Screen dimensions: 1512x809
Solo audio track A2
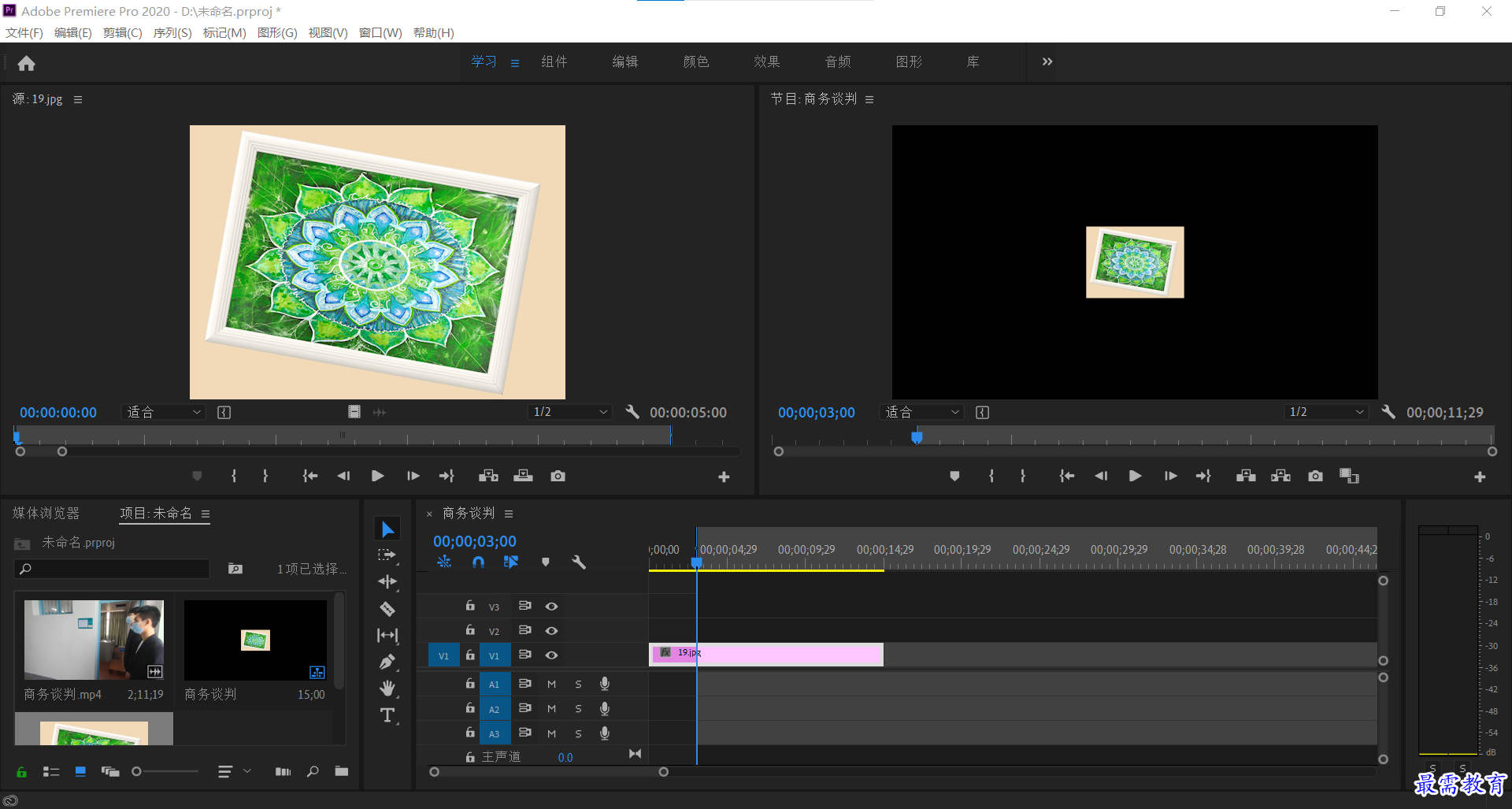(x=578, y=708)
